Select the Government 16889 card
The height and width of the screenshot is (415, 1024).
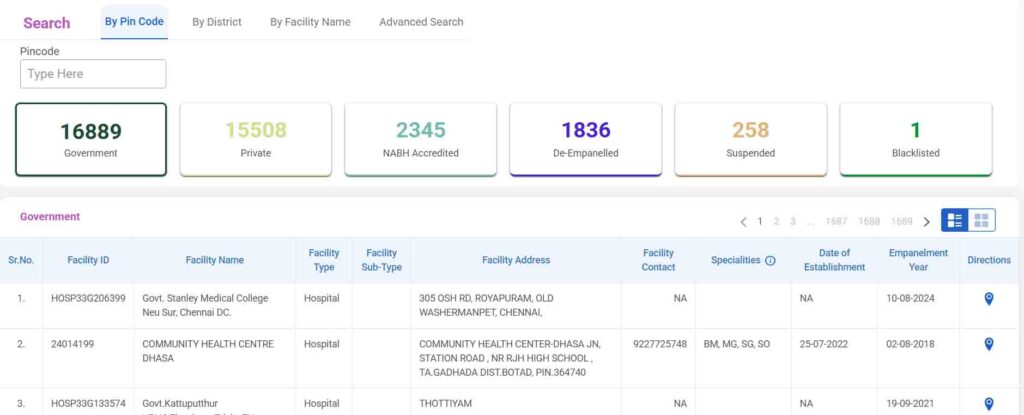point(91,139)
